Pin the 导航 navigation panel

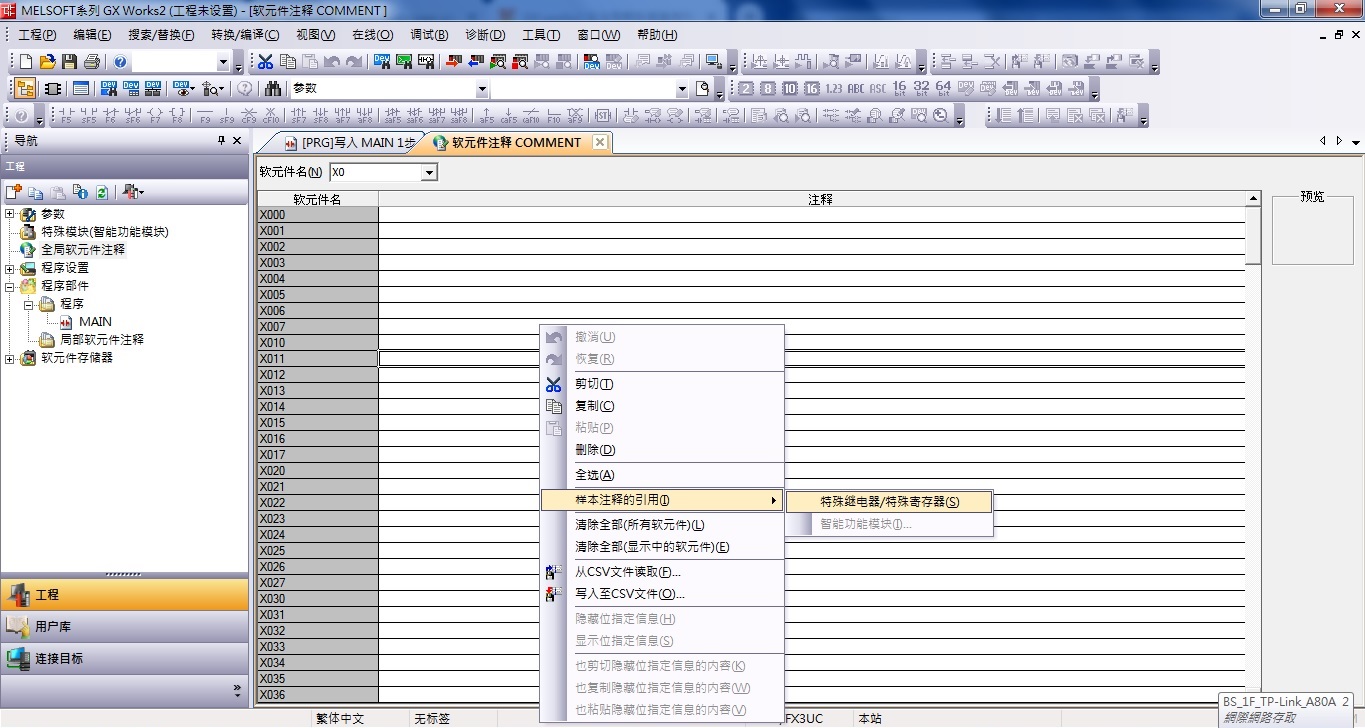pos(222,141)
